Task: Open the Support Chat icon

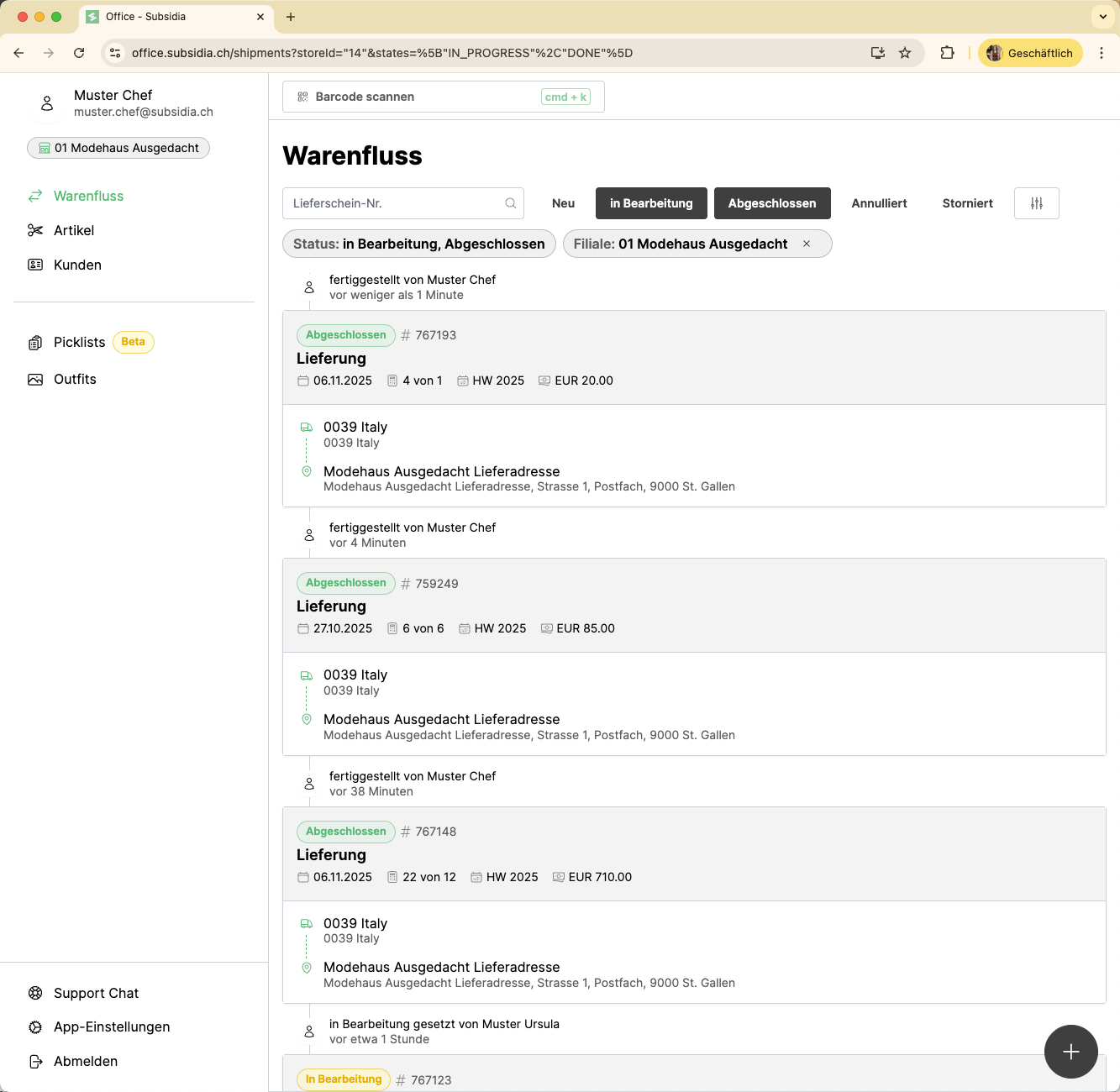Action: point(35,993)
